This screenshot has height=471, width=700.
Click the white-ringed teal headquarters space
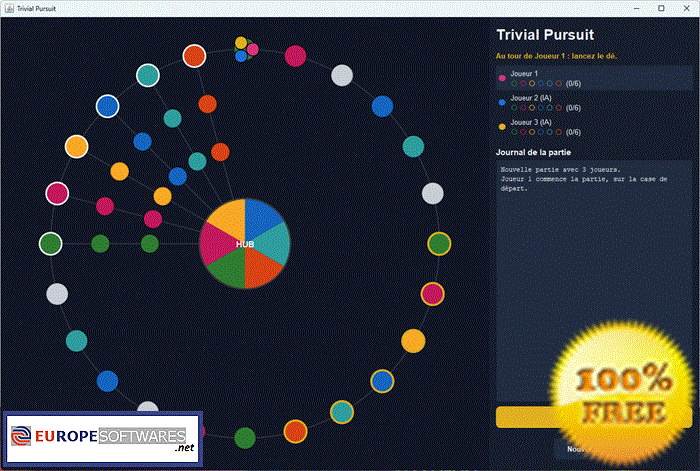click(x=148, y=75)
